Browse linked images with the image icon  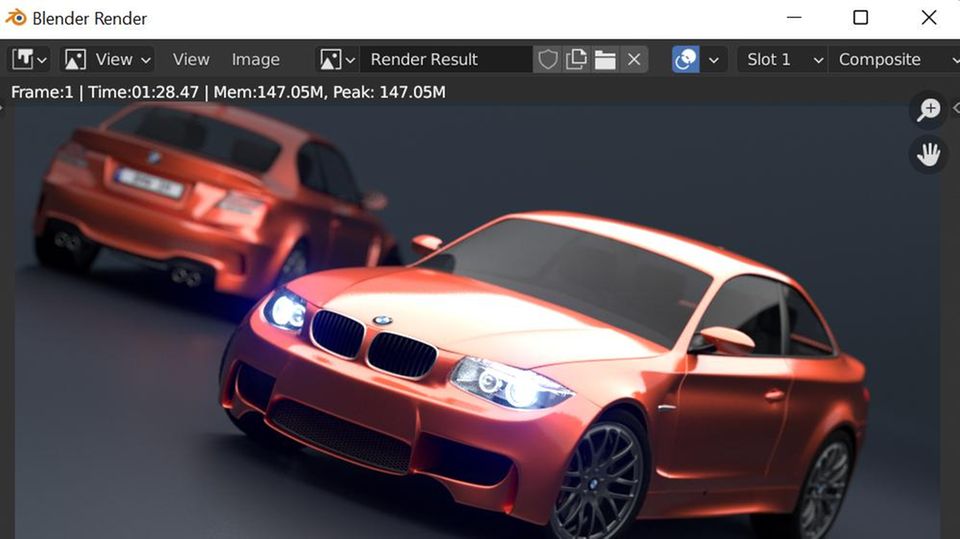pyautogui.click(x=337, y=60)
